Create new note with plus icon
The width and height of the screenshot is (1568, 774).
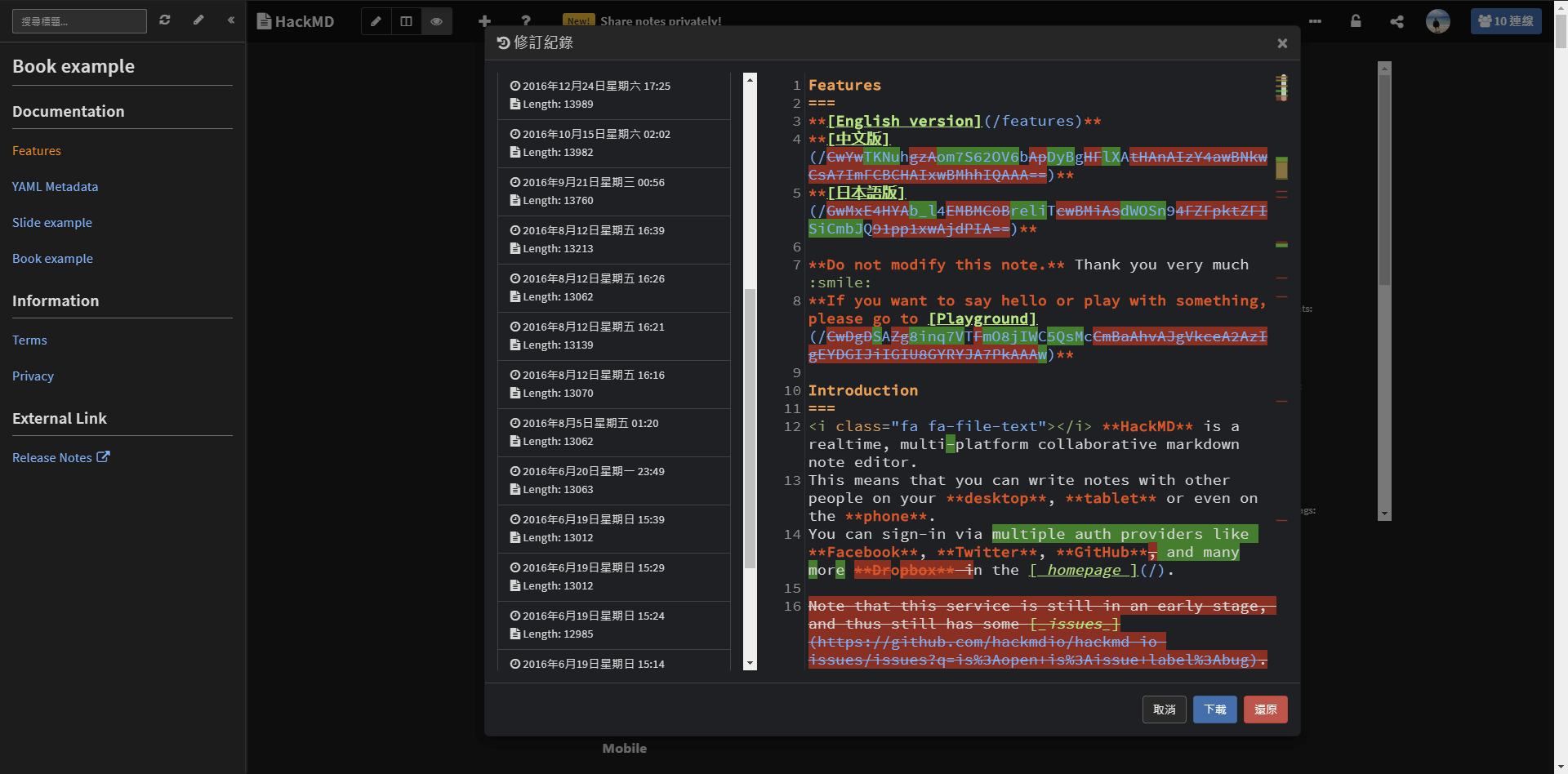point(484,21)
